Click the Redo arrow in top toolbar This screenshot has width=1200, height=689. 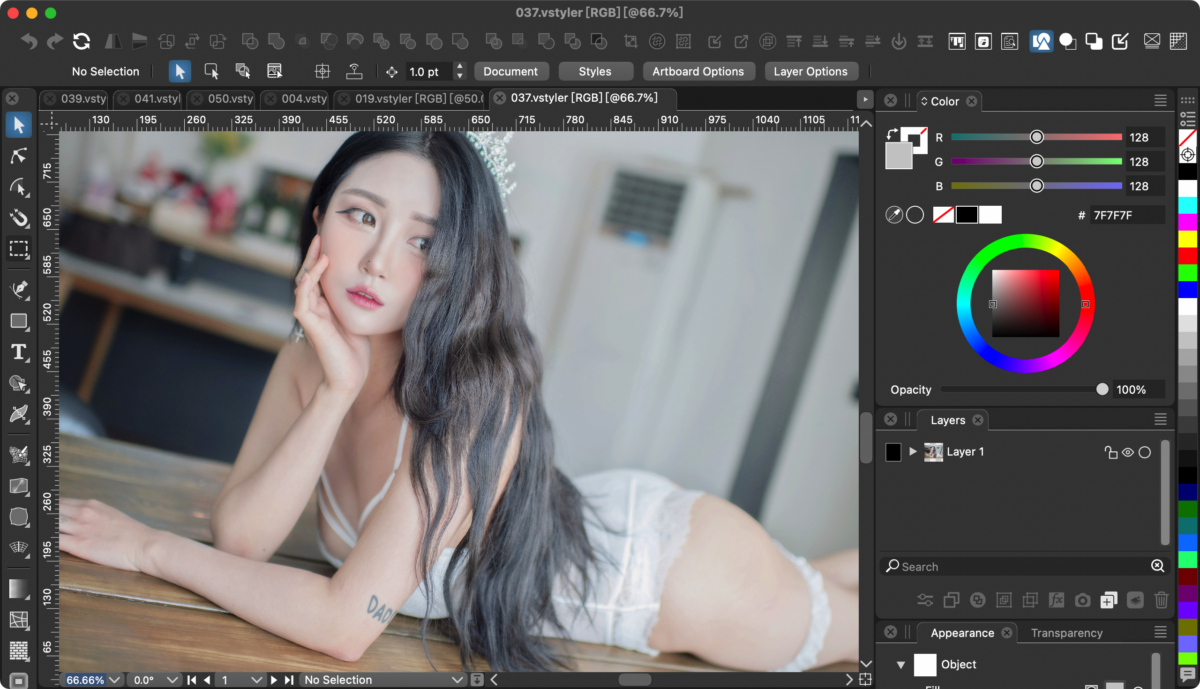[55, 41]
